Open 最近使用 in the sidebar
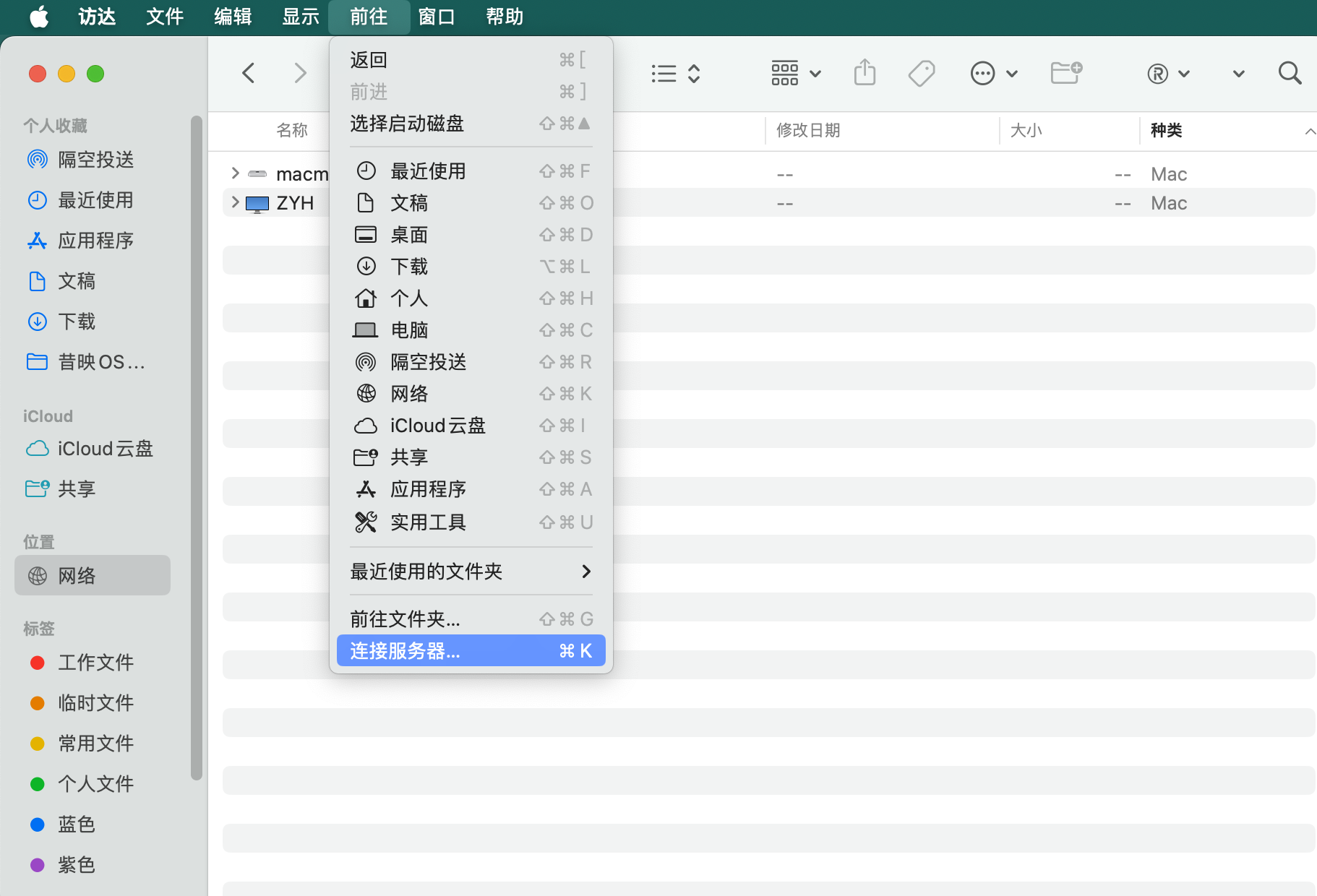 click(93, 200)
